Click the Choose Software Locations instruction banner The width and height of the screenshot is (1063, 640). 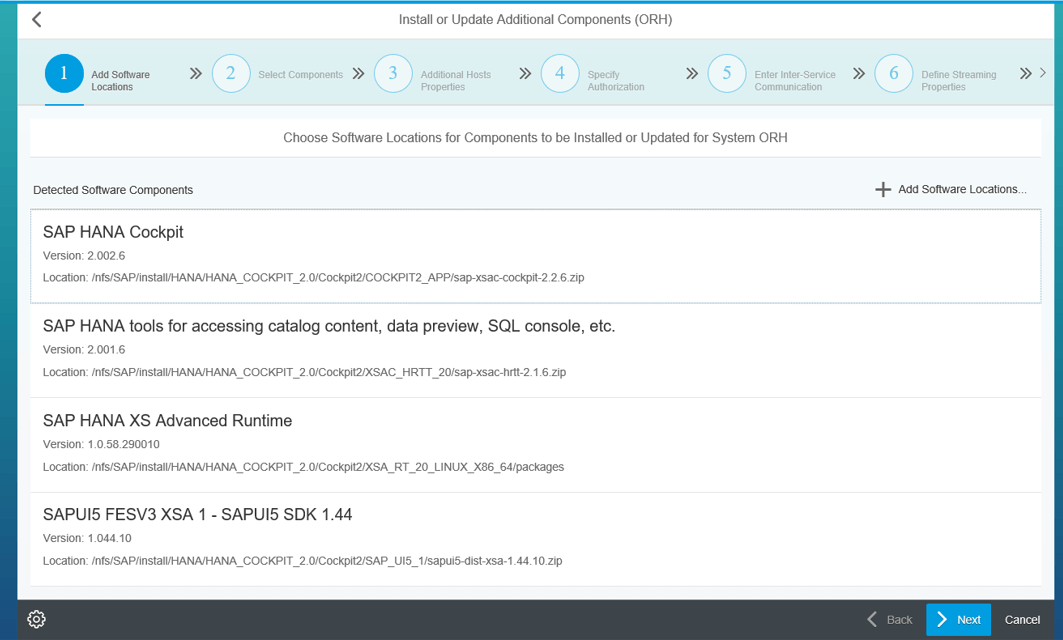536,138
